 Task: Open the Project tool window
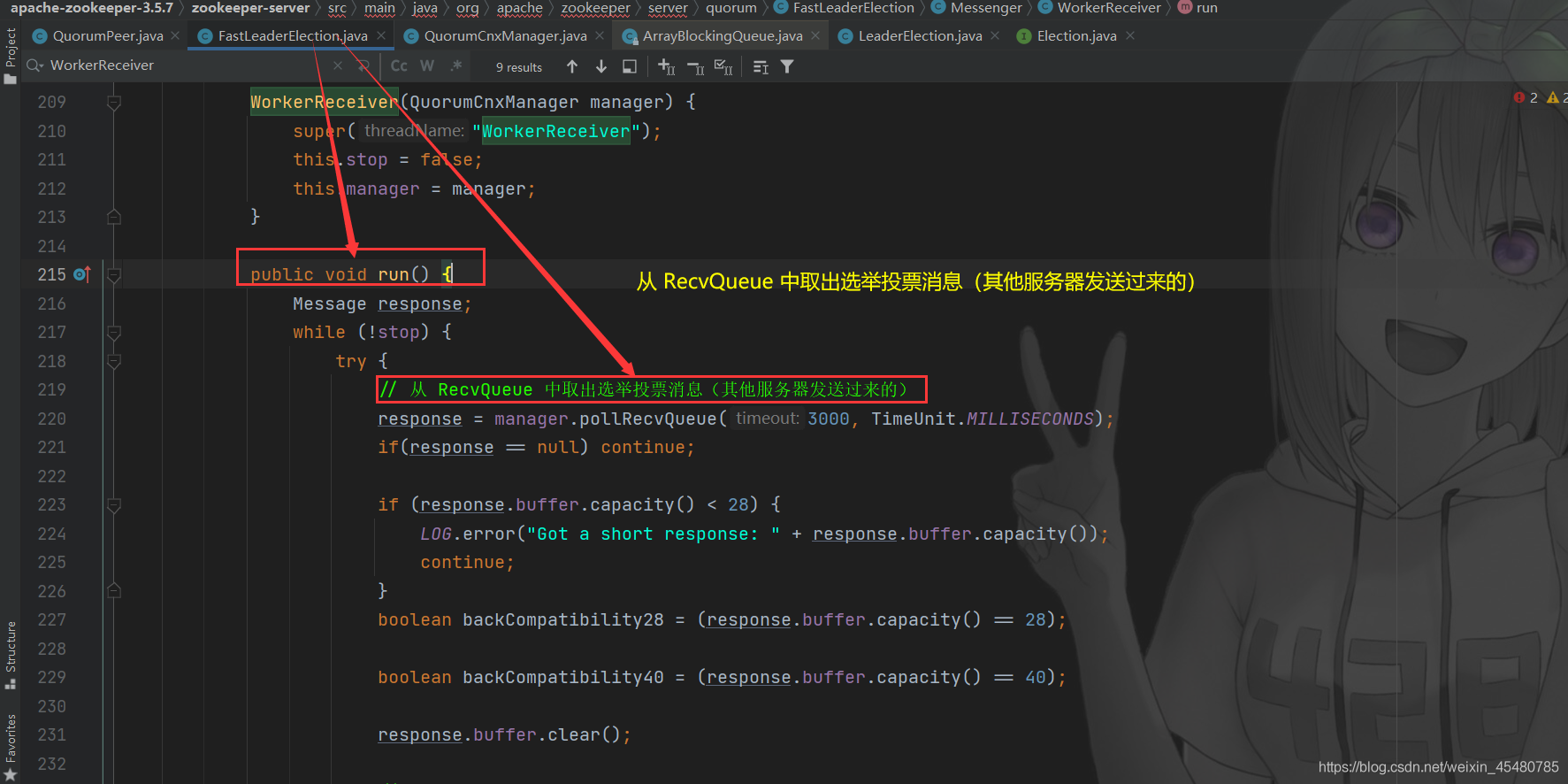click(x=11, y=55)
